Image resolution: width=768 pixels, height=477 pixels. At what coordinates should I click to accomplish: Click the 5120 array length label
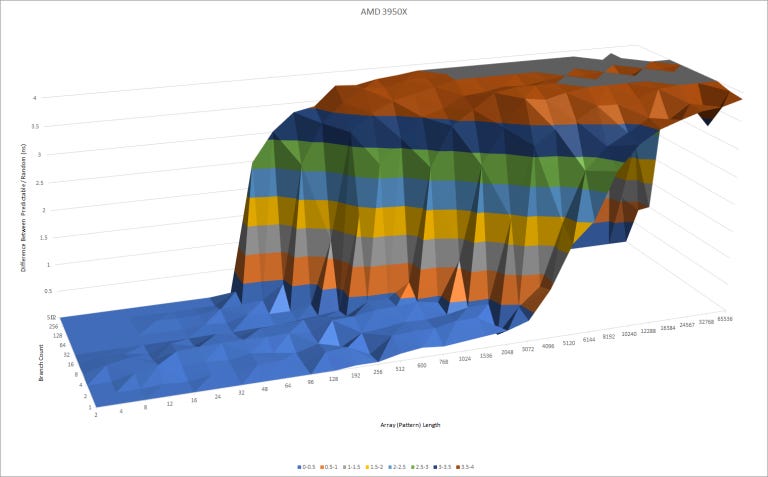[x=569, y=343]
